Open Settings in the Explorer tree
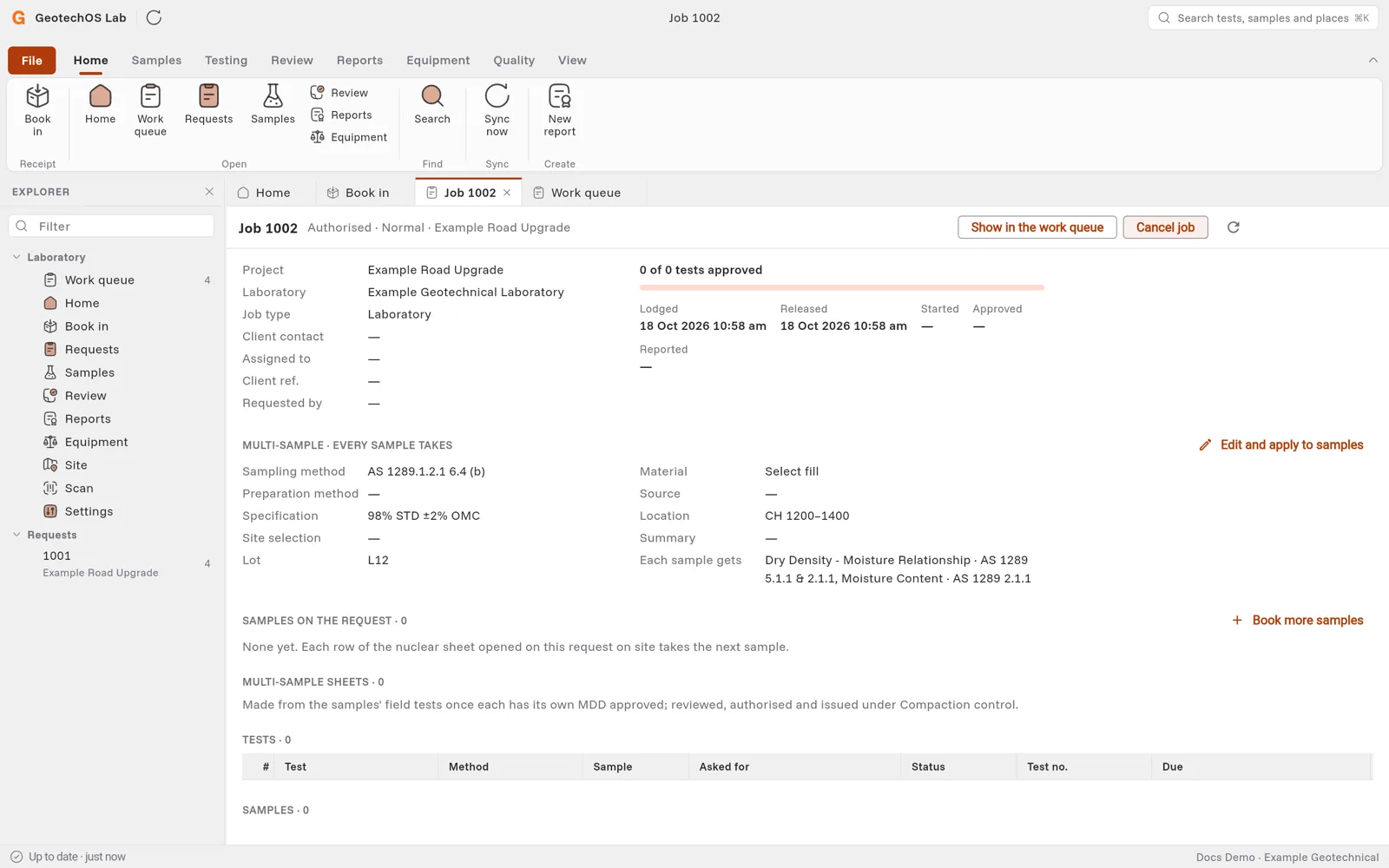This screenshot has height=868, width=1389. coord(111,511)
